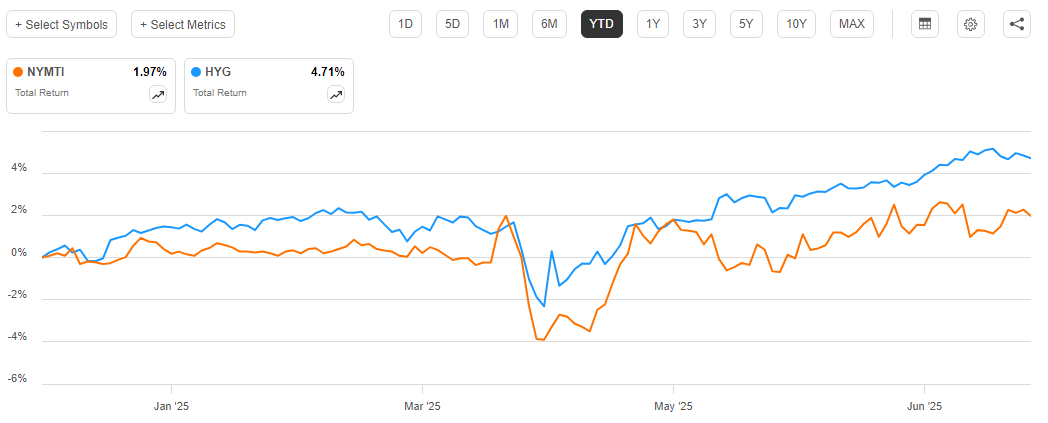The image size is (1048, 423).
Task: Click the share chart icon
Action: (1016, 24)
